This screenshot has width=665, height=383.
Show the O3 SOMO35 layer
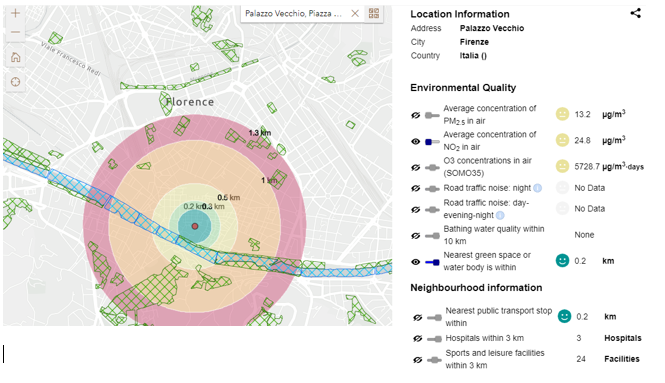point(416,168)
